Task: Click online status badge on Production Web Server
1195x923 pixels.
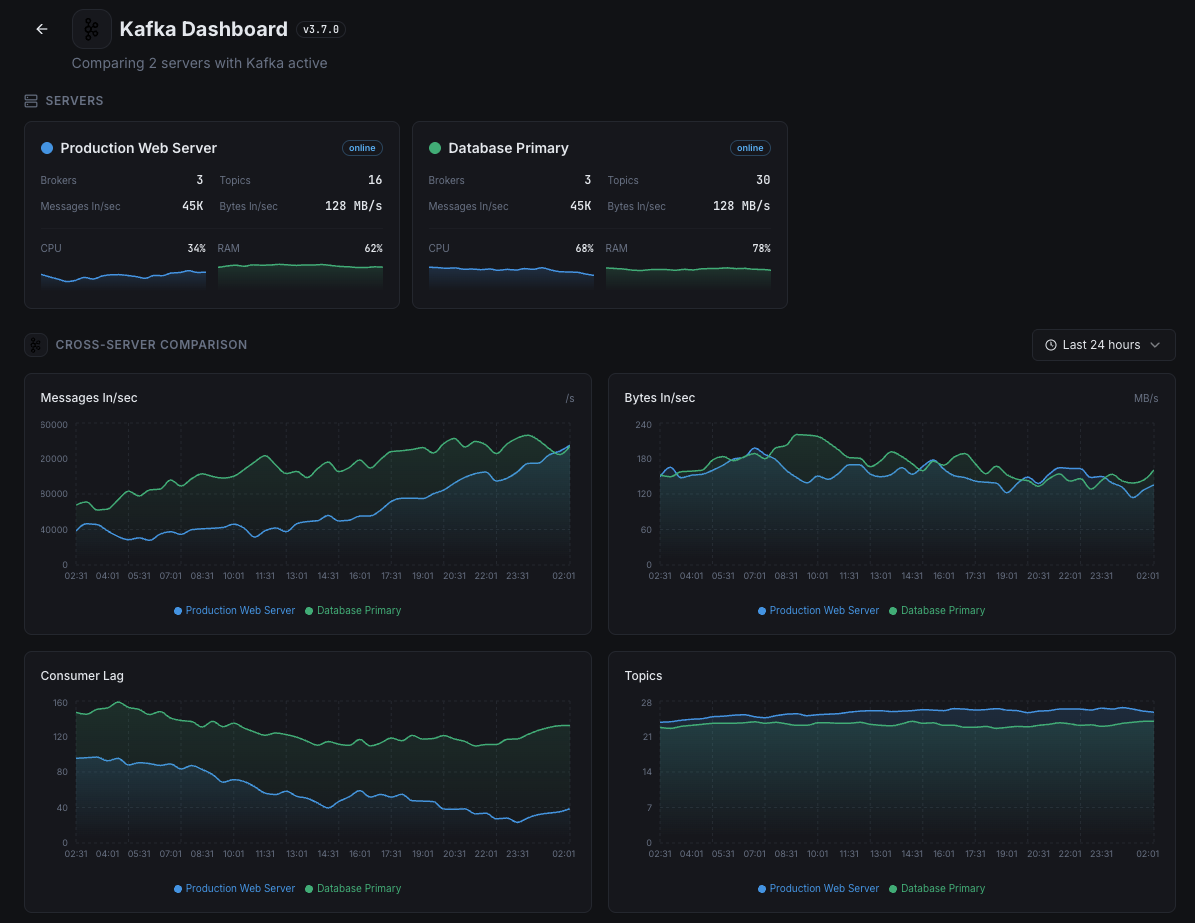Action: pos(362,148)
